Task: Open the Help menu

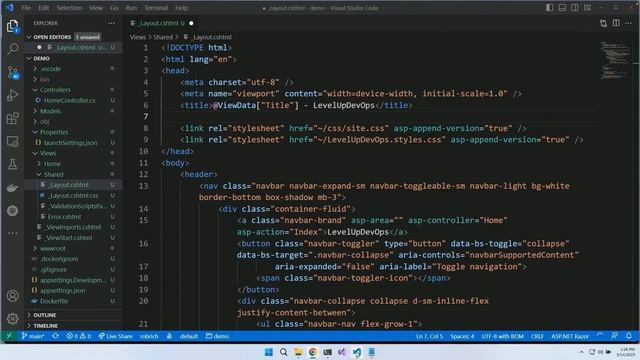Action: click(x=182, y=8)
